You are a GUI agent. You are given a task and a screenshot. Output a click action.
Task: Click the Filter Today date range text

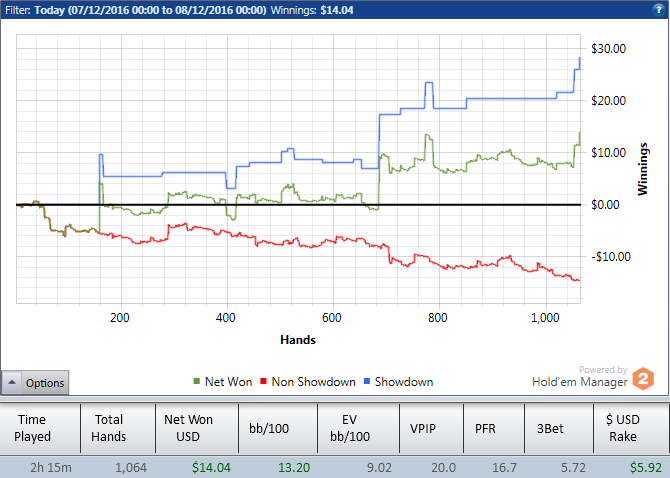click(x=135, y=10)
